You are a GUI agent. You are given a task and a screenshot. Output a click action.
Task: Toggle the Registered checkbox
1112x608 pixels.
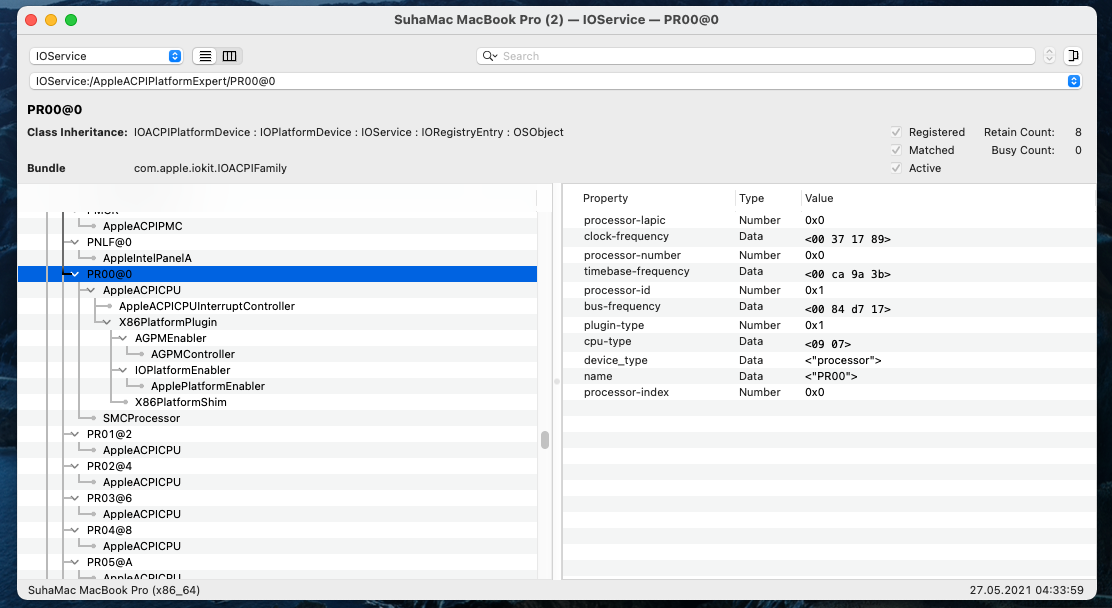pos(896,132)
